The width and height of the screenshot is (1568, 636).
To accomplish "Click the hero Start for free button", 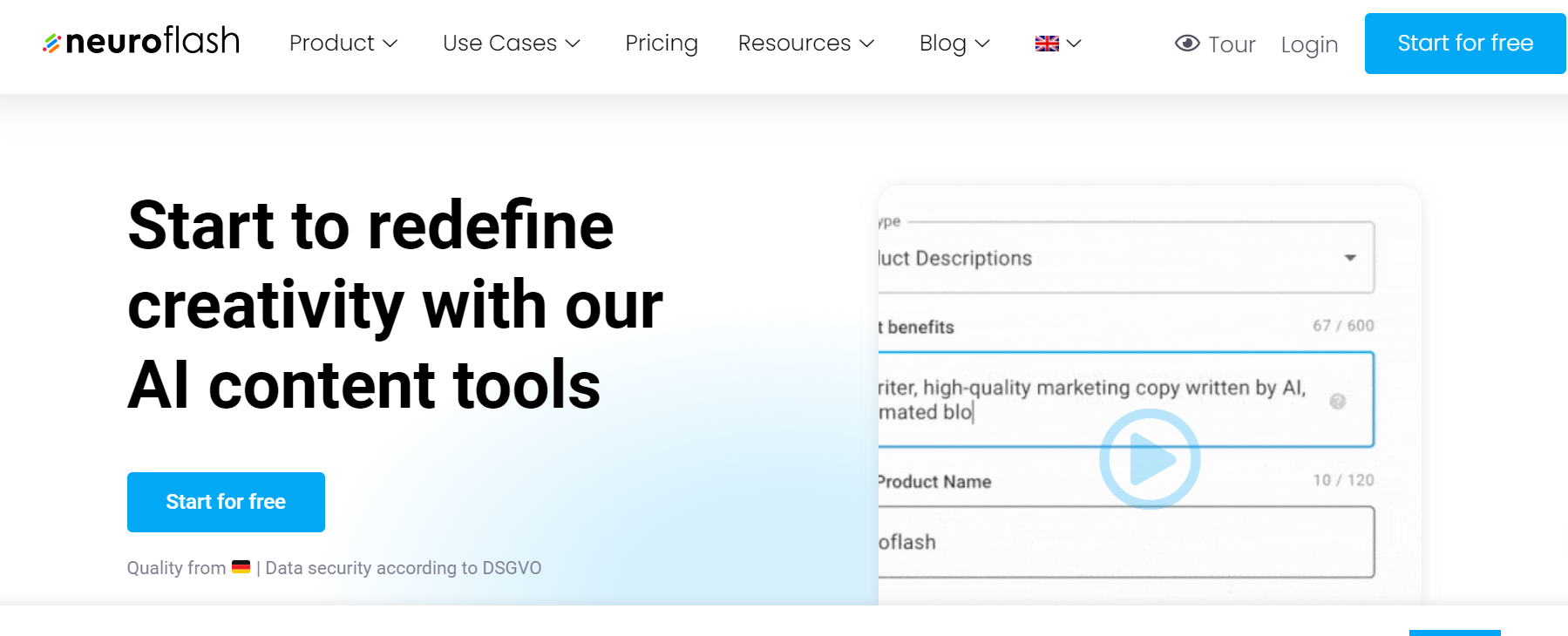I will coord(226,502).
